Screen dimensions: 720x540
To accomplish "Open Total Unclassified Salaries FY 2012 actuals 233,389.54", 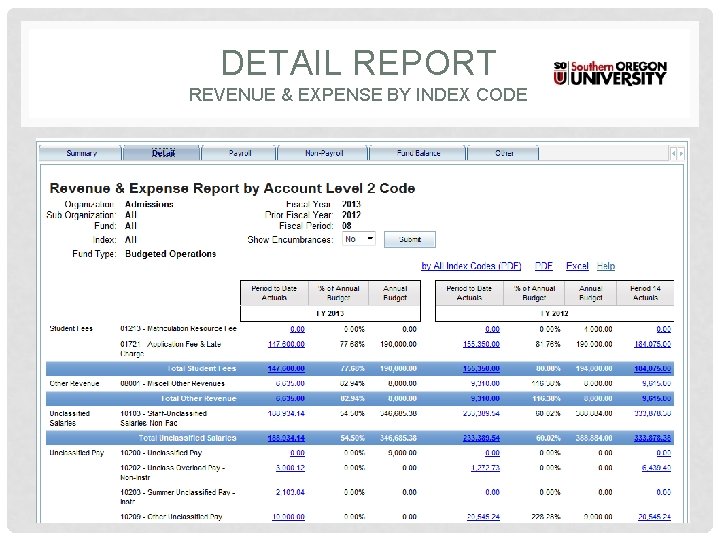I will click(481, 438).
